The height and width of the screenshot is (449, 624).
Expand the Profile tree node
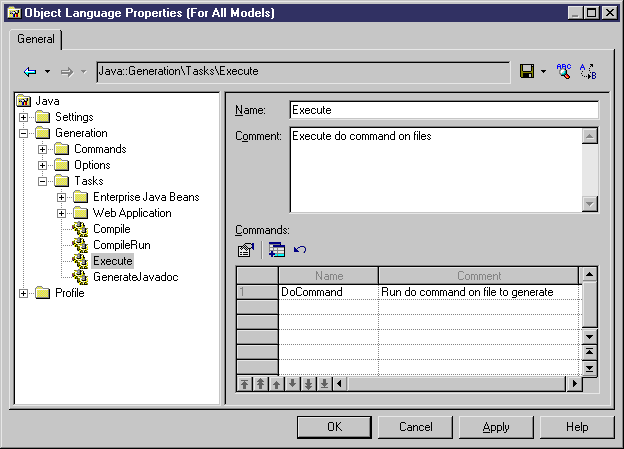pos(23,293)
